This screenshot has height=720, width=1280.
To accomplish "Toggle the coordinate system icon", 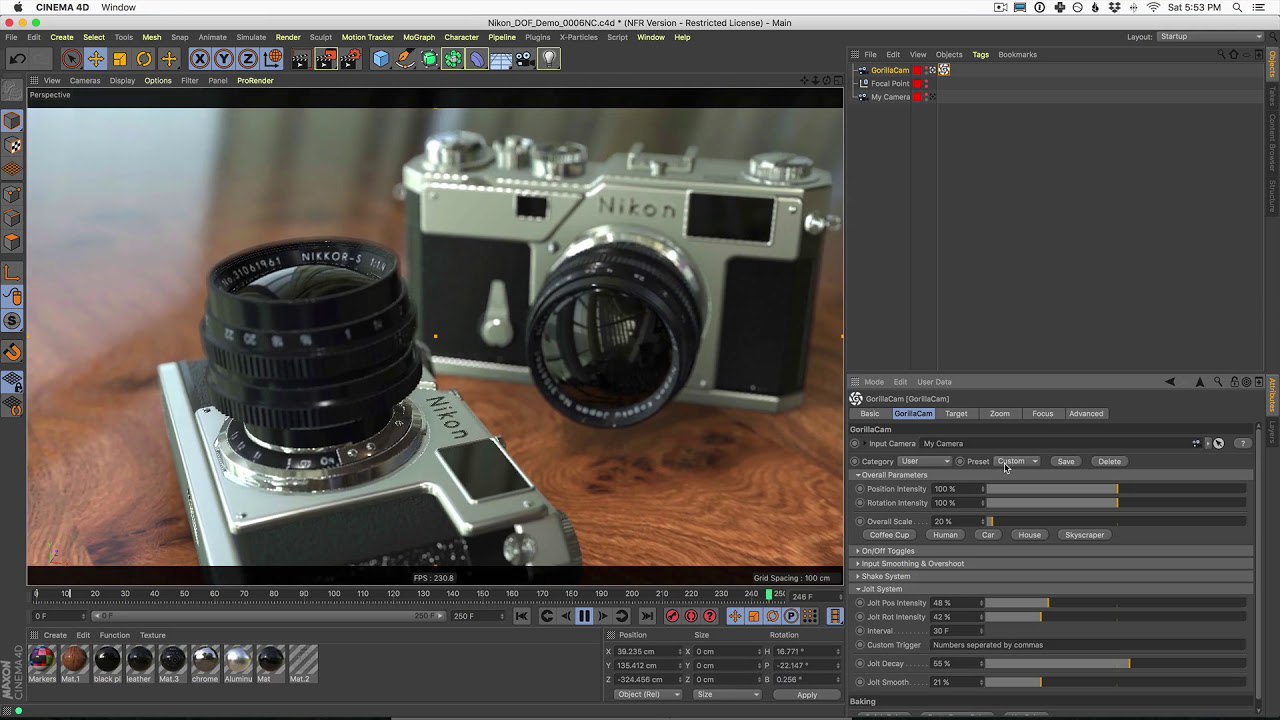I will 272,59.
